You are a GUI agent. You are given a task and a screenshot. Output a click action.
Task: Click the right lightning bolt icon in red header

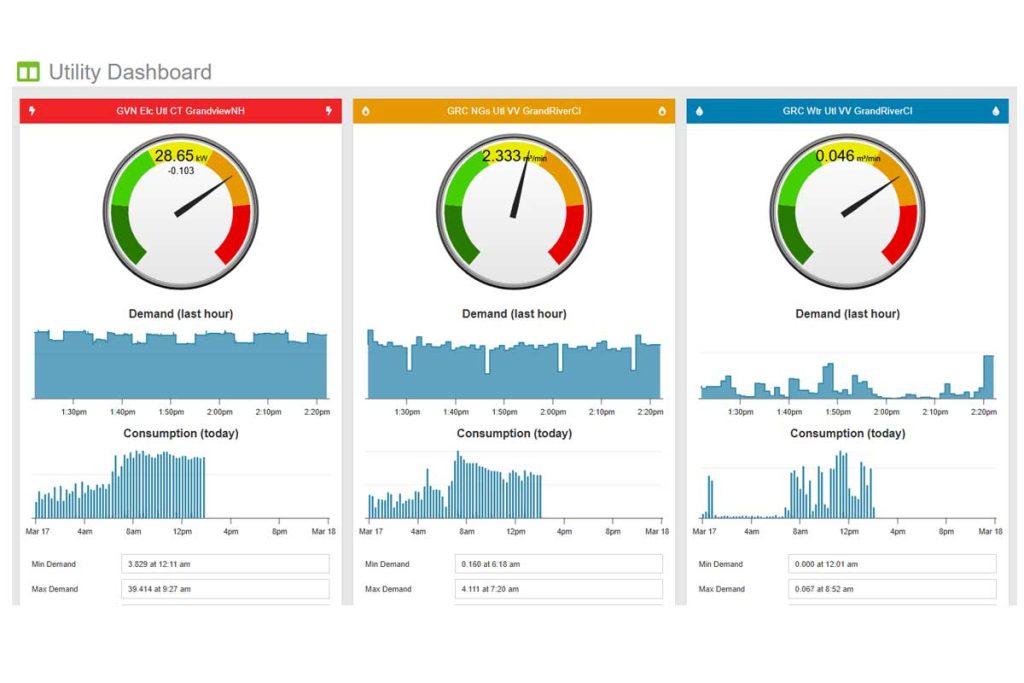coord(329,111)
